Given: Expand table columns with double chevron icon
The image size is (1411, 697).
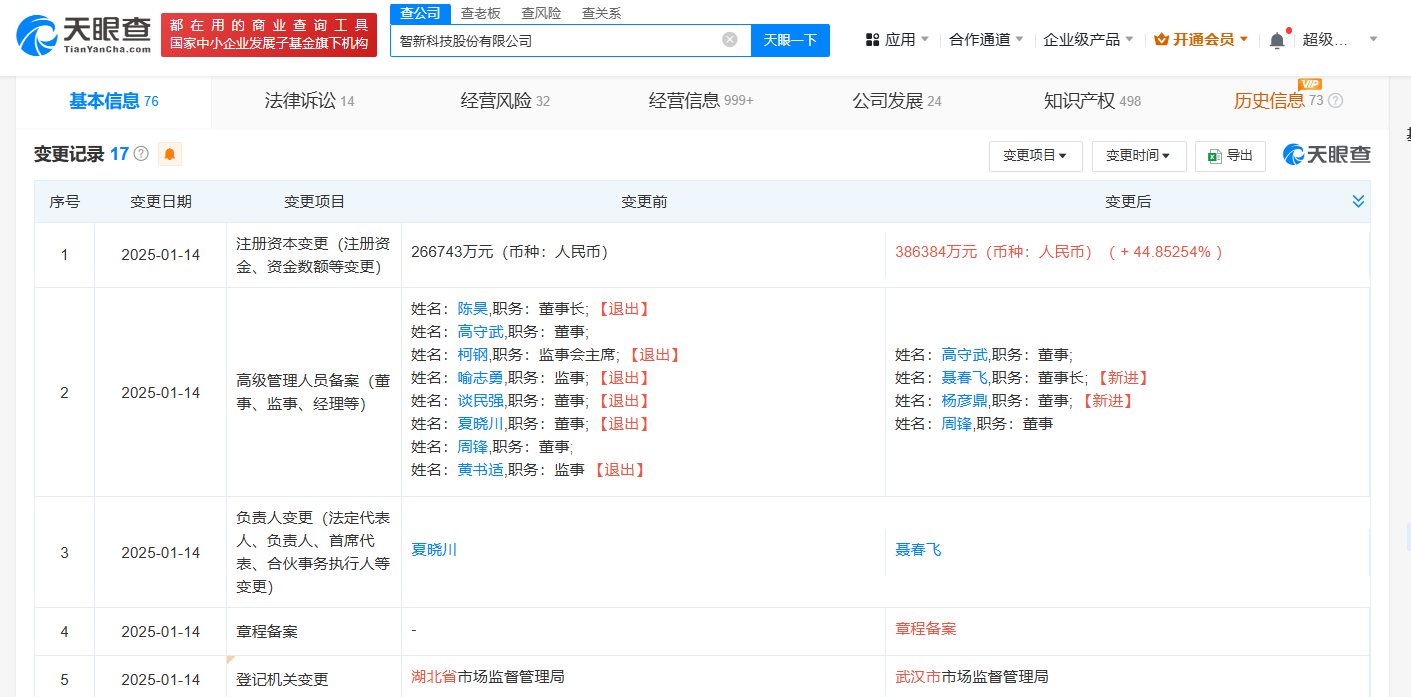Looking at the screenshot, I should point(1358,201).
